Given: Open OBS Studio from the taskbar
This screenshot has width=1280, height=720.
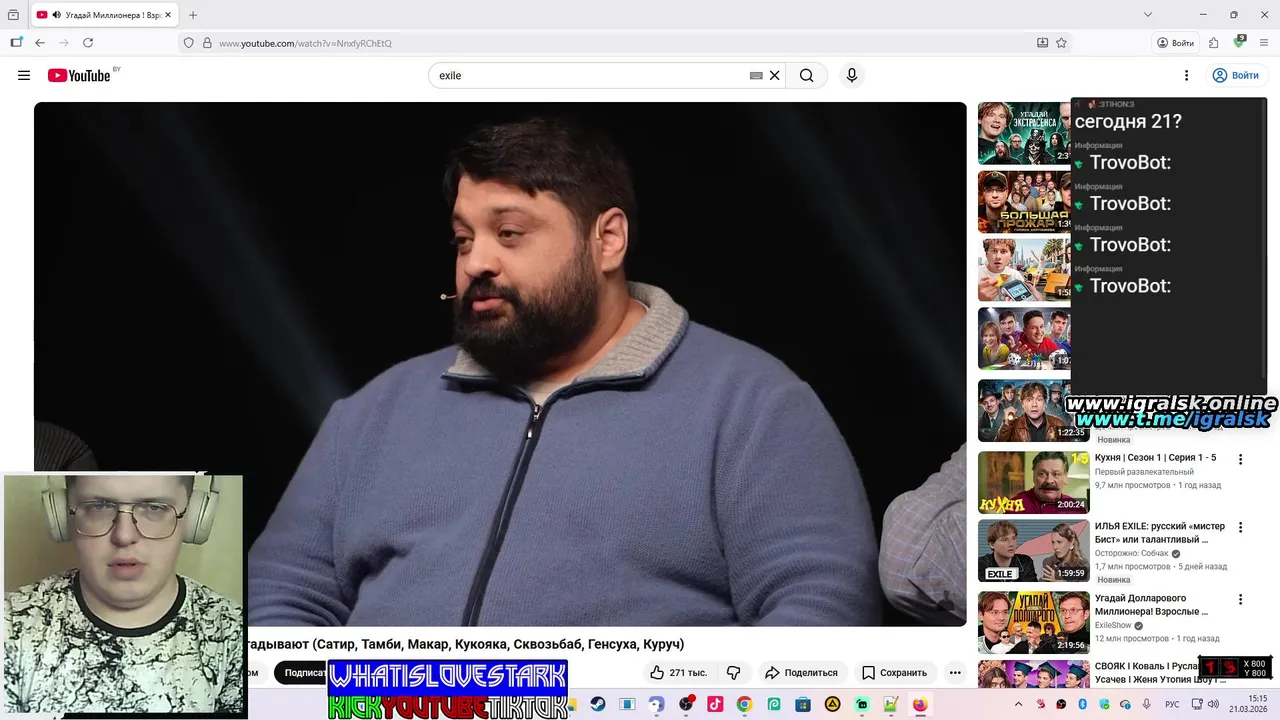Looking at the screenshot, I should click(686, 704).
